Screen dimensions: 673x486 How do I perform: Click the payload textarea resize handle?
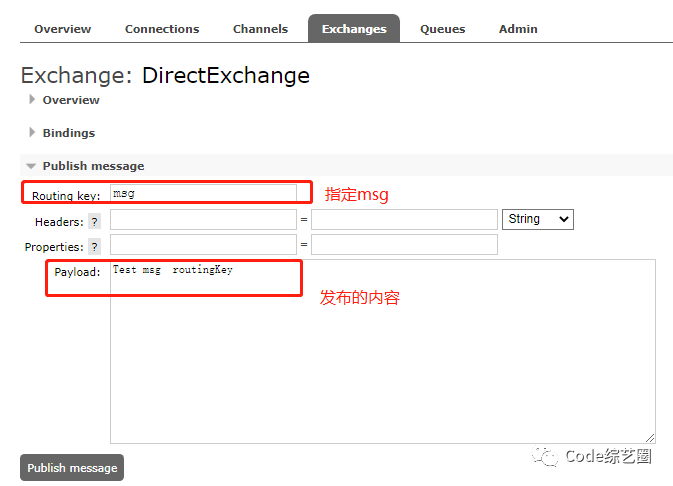pos(650,438)
